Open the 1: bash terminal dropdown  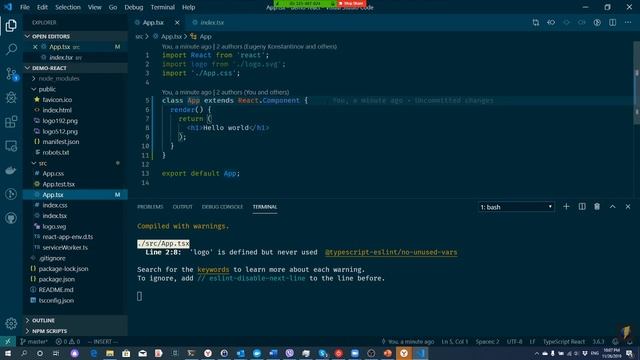[516, 207]
